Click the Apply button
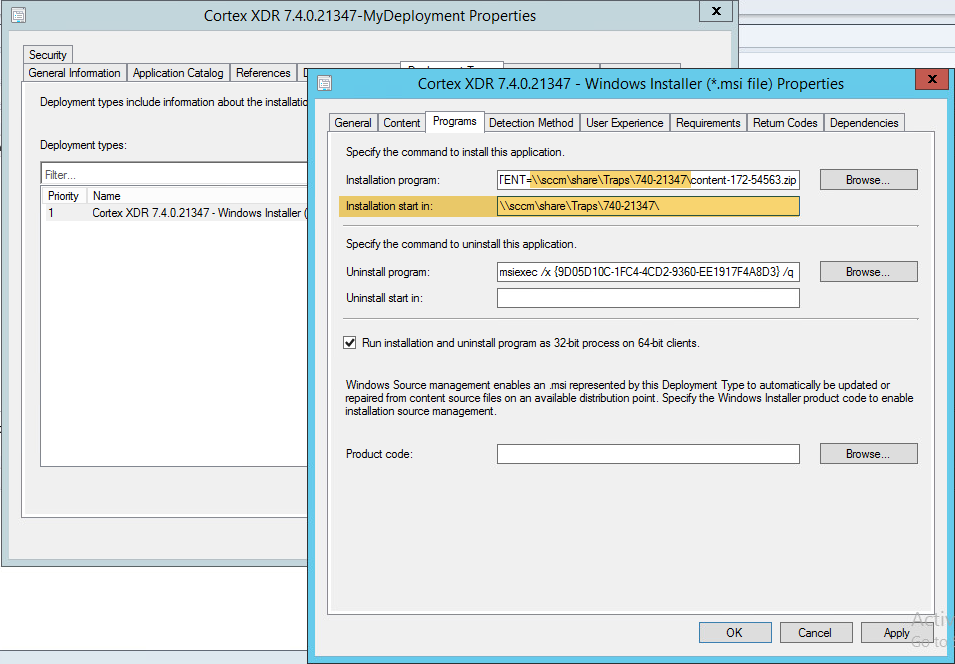 pos(896,632)
